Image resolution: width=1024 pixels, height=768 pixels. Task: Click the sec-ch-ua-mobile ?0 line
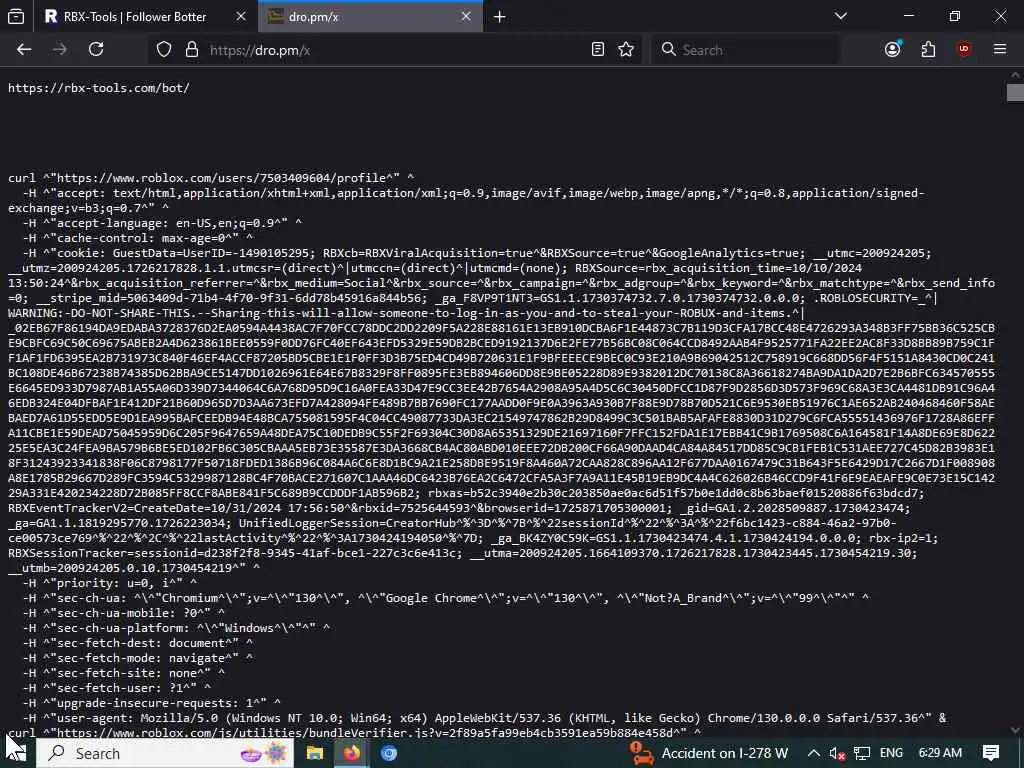pos(123,613)
